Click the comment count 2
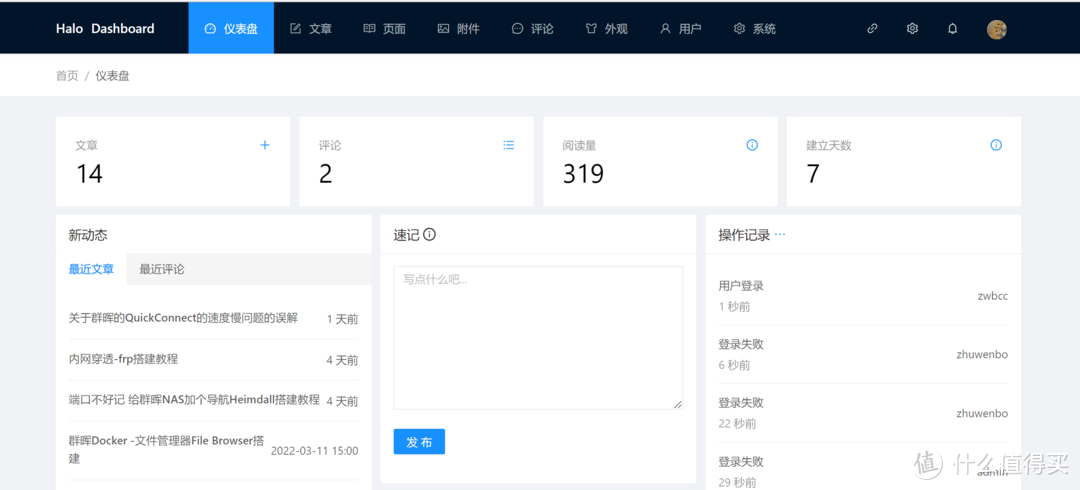 326,174
